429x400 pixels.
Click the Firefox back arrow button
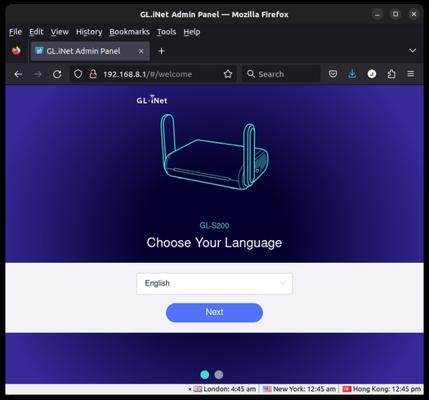(18, 74)
